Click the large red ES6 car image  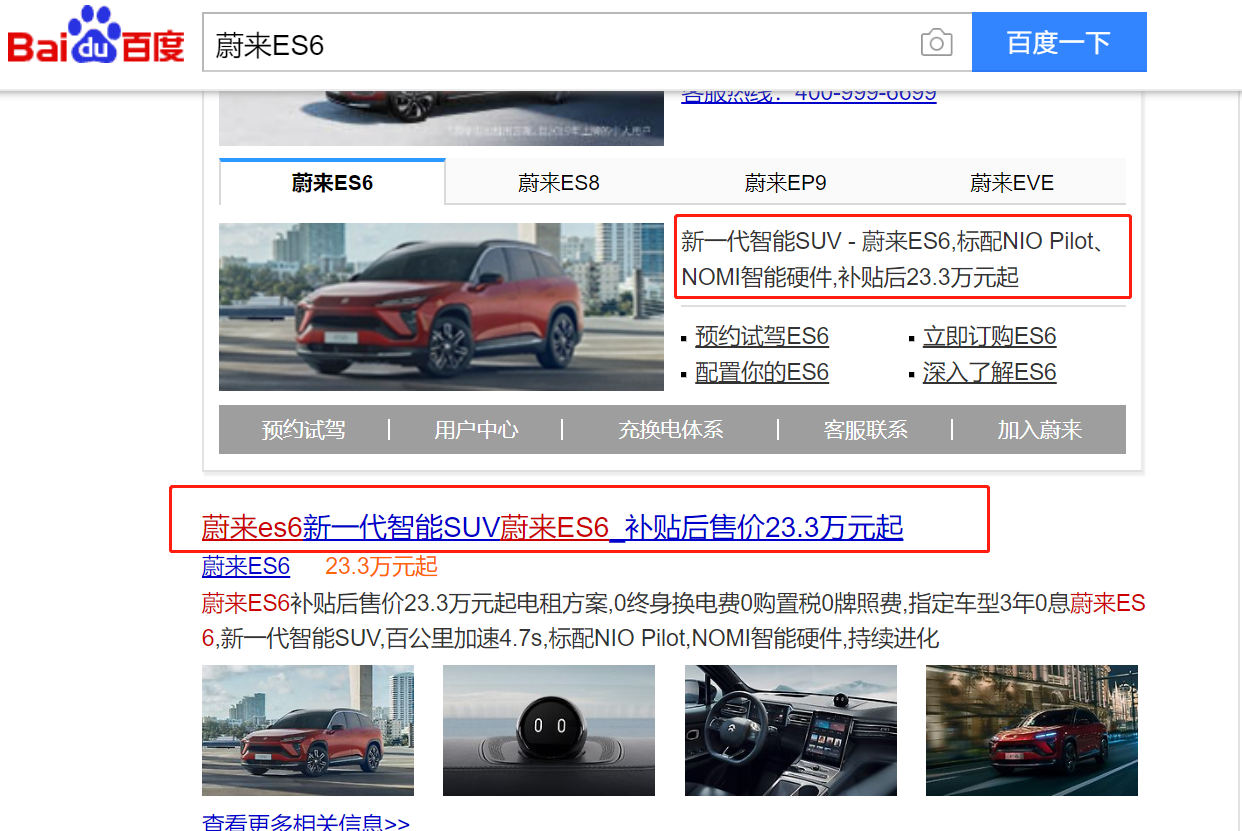point(441,306)
